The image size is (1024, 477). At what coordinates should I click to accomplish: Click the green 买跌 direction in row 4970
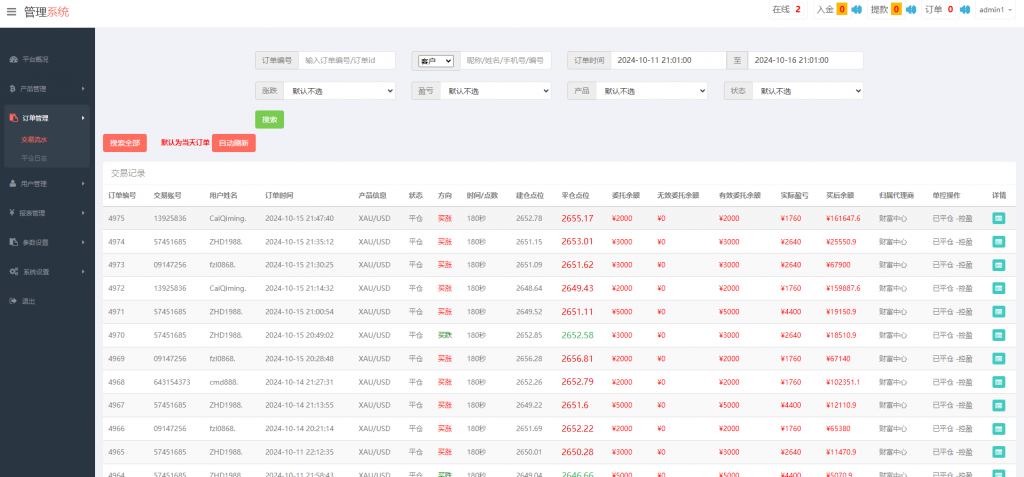tap(445, 335)
